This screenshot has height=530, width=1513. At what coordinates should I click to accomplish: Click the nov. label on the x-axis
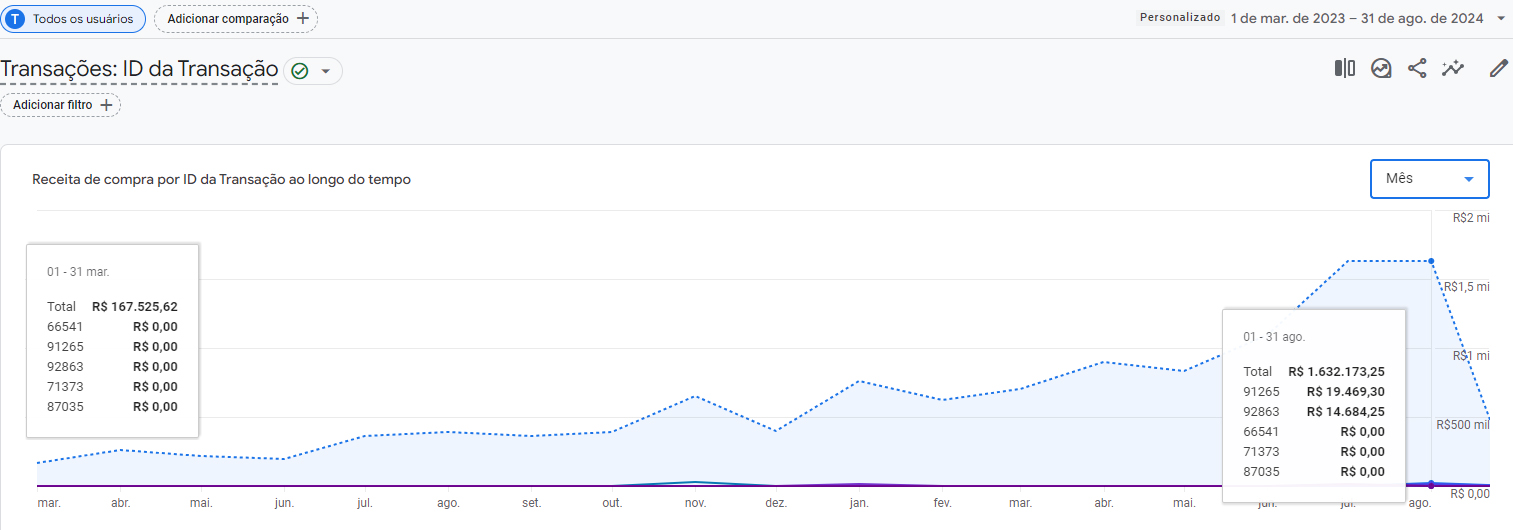(x=695, y=504)
